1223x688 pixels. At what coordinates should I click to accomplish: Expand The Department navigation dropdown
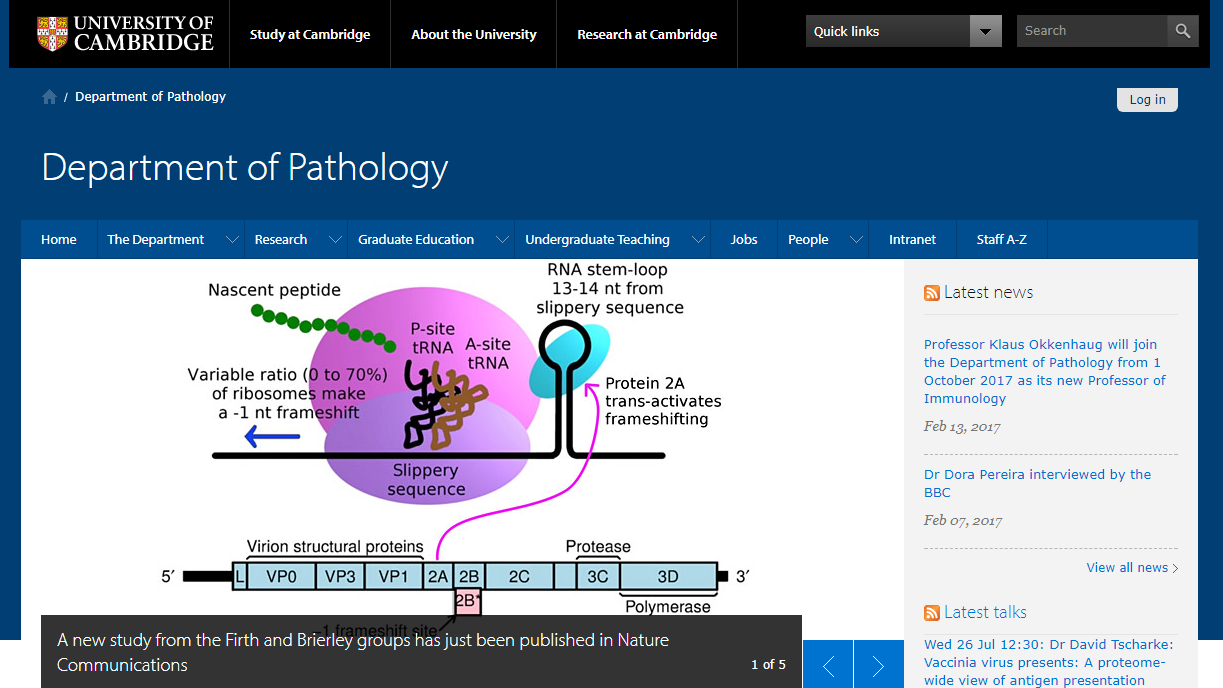point(232,239)
